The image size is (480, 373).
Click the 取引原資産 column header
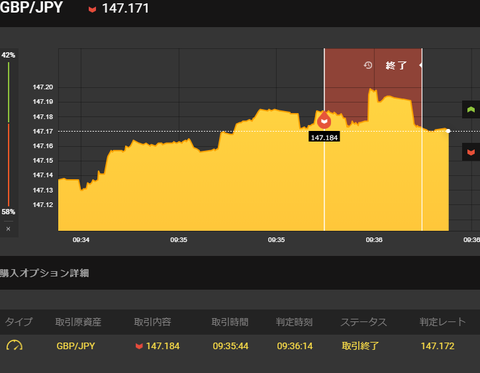point(78,322)
